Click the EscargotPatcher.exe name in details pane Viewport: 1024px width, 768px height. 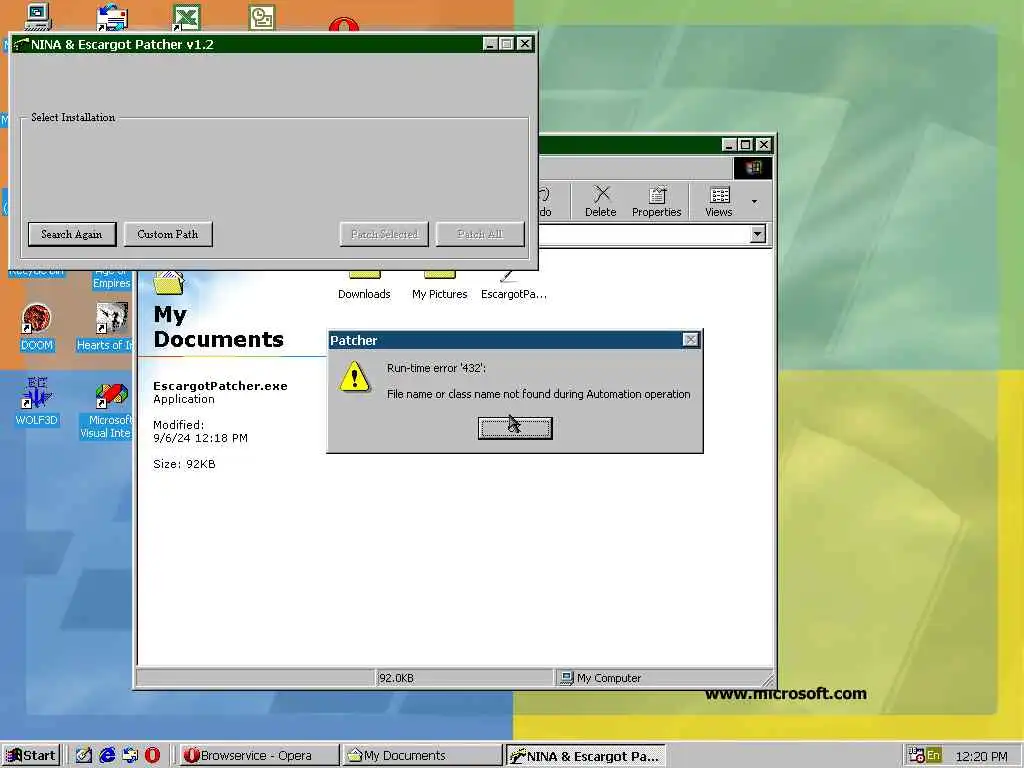[220, 386]
